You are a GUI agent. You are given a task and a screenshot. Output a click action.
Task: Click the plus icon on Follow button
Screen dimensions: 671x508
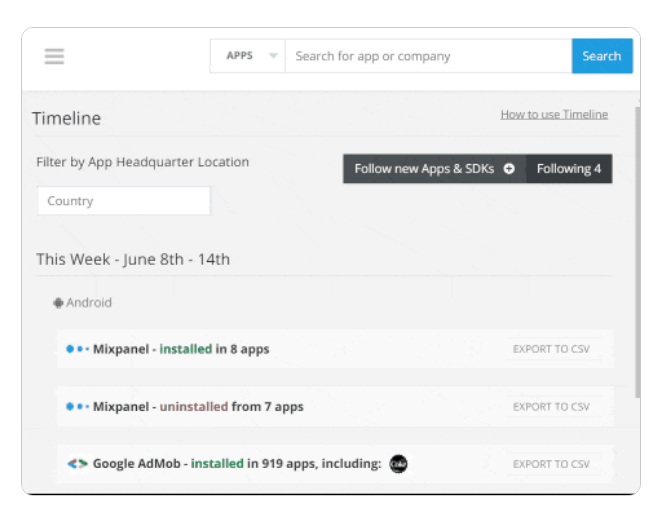point(509,169)
